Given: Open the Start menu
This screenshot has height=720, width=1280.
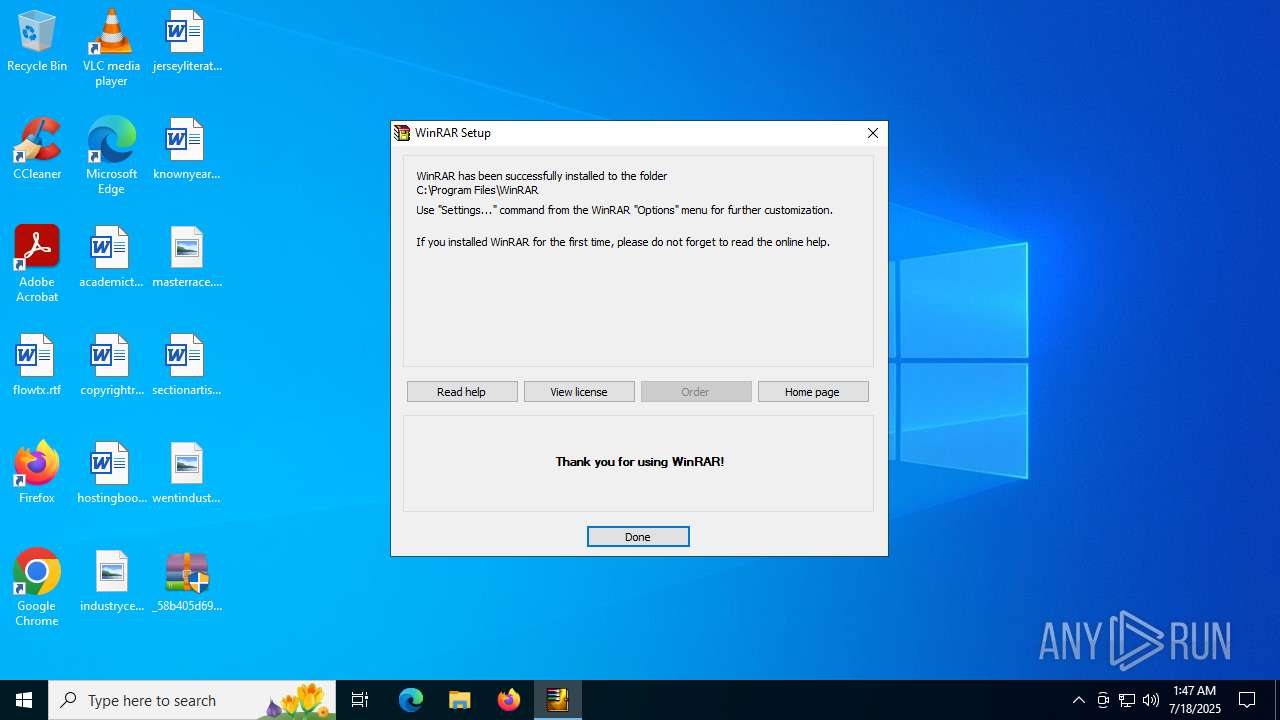Looking at the screenshot, I should pyautogui.click(x=24, y=700).
